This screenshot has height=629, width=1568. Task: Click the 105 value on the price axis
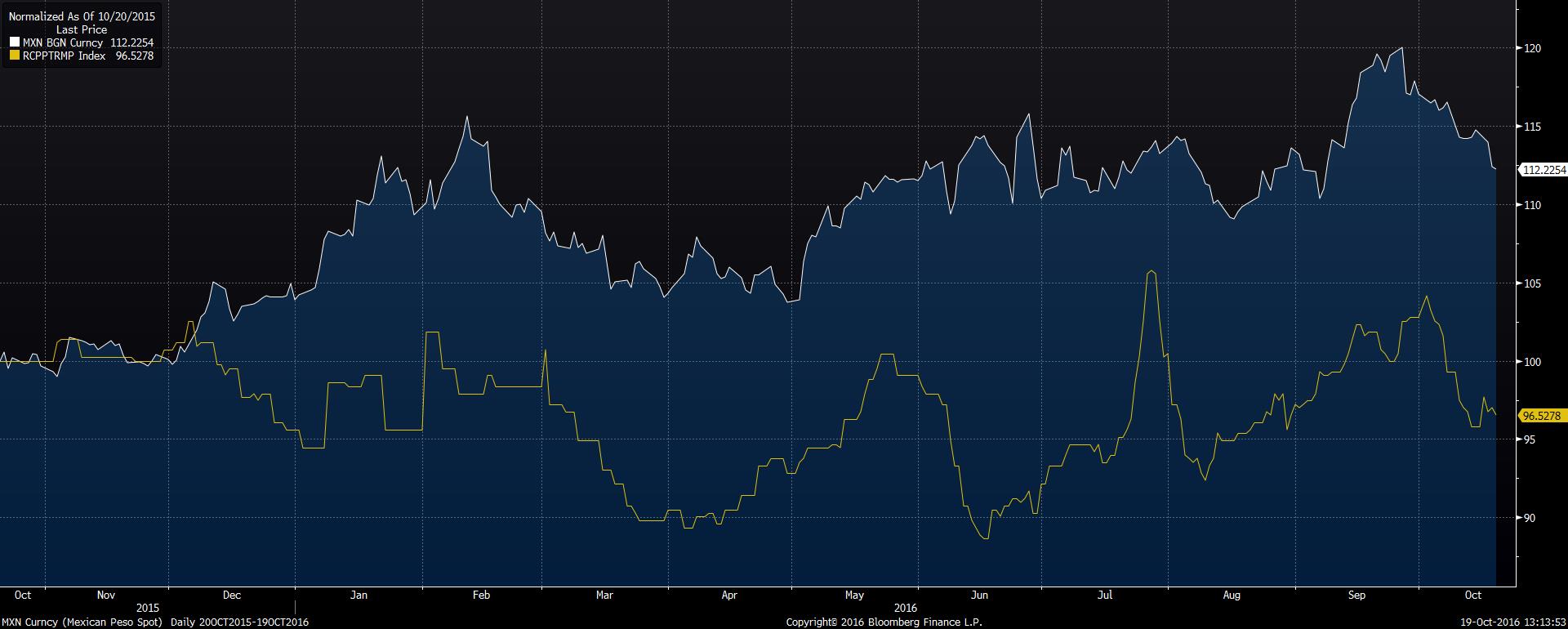[1532, 283]
